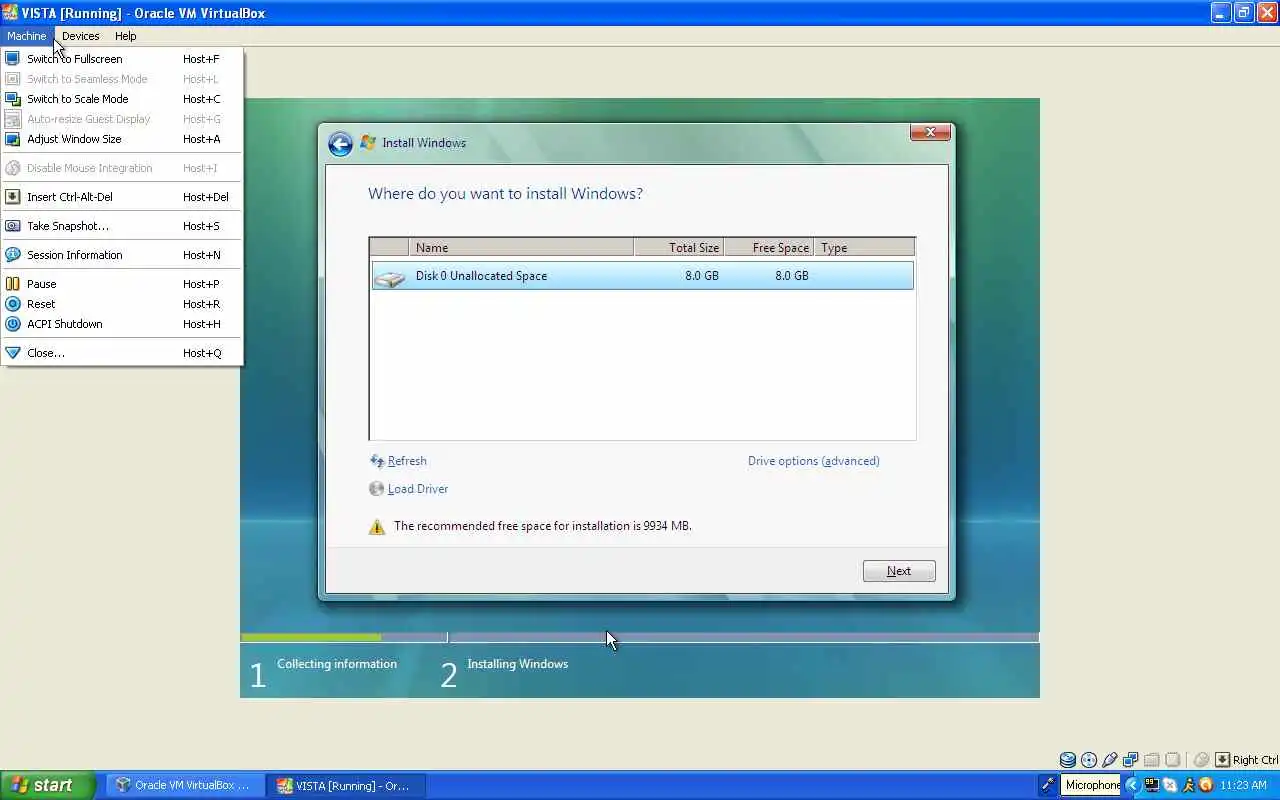Click the 8.0 GB Total Size value
1280x800 pixels.
702,276
